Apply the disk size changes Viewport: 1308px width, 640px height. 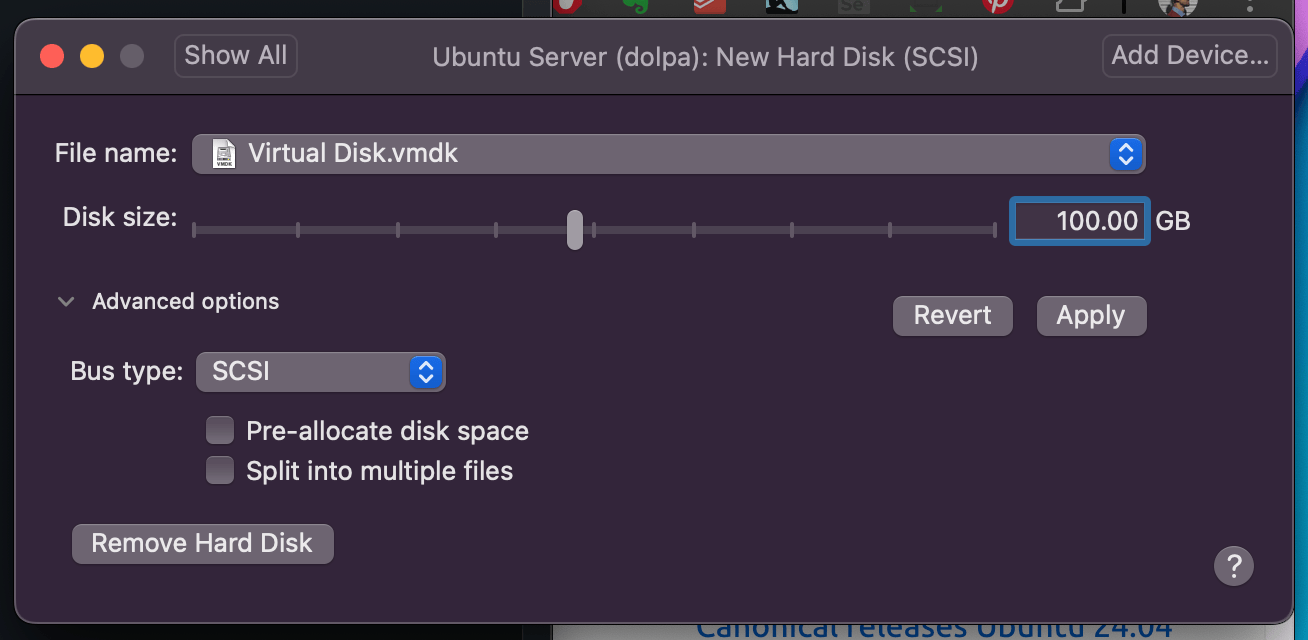(x=1091, y=316)
